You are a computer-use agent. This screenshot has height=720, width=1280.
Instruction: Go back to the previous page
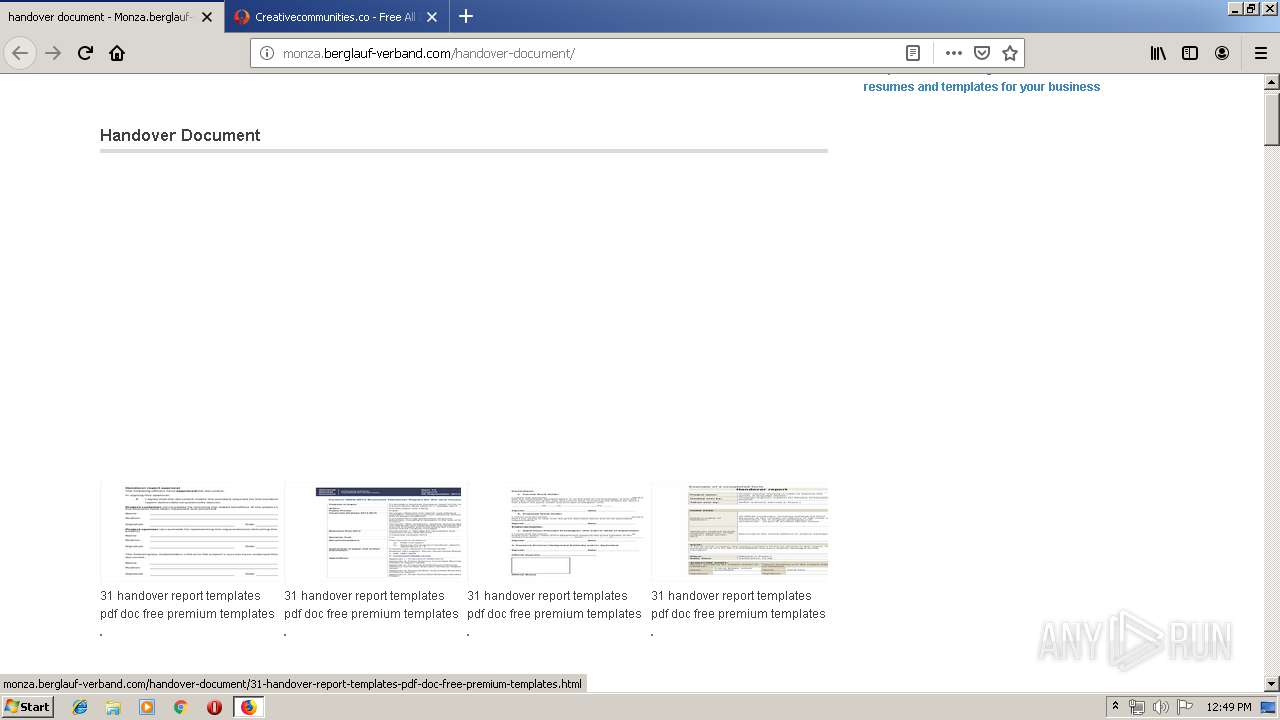click(x=20, y=53)
